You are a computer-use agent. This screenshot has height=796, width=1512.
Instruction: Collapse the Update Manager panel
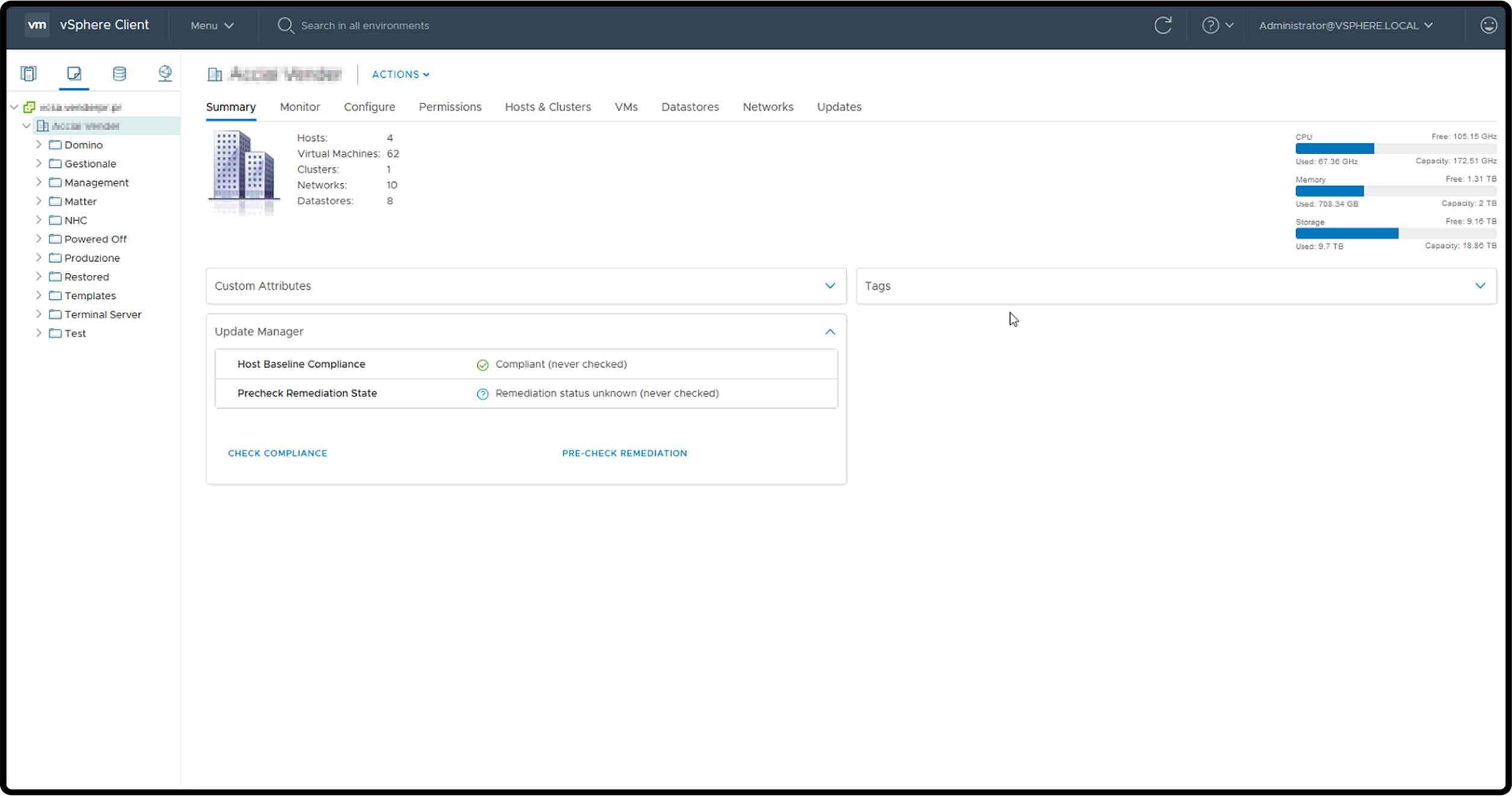pyautogui.click(x=830, y=332)
